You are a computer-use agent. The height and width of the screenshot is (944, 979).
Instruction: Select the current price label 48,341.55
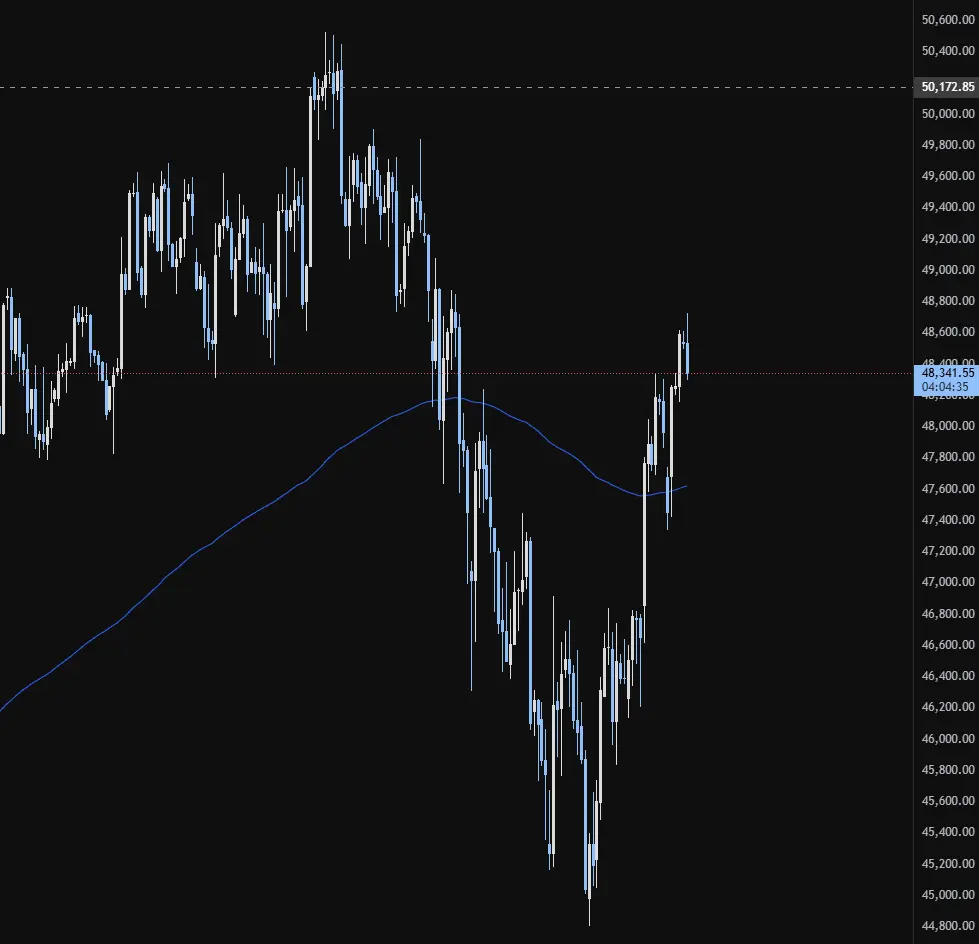coord(947,373)
